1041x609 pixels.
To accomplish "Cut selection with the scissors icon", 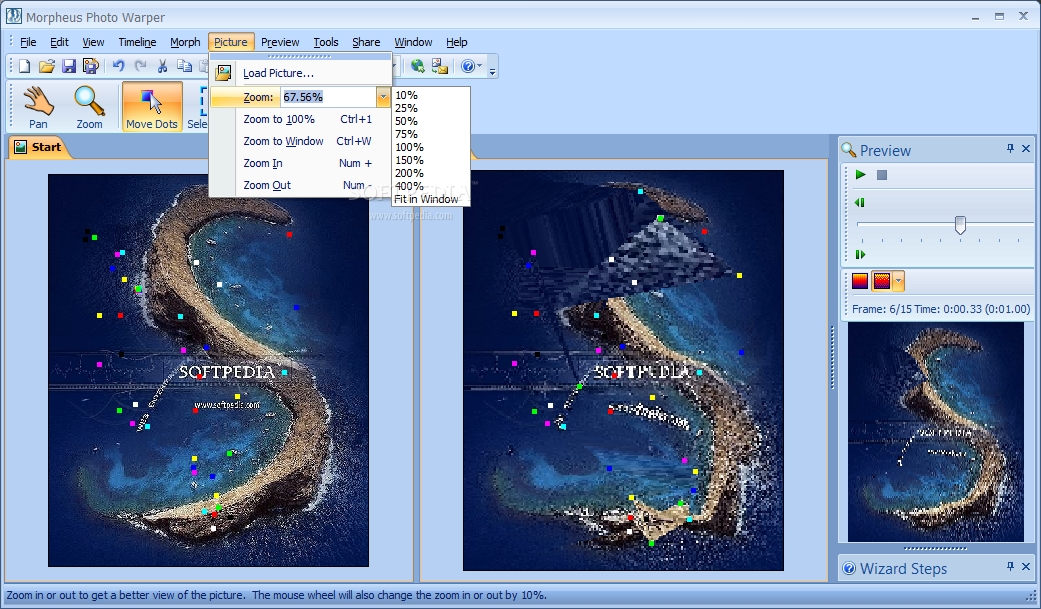I will click(x=162, y=66).
